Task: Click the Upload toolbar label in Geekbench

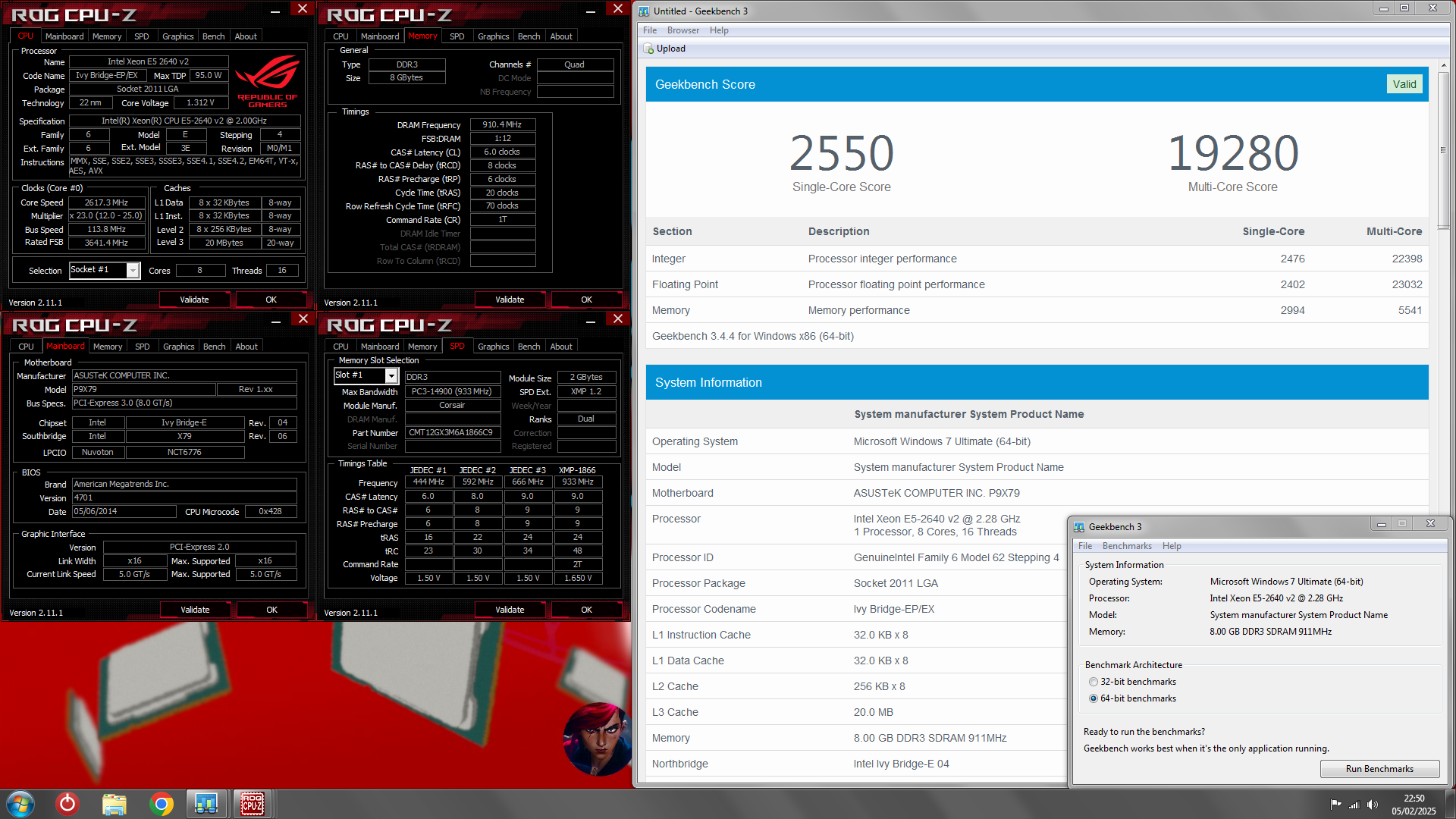Action: [670, 49]
